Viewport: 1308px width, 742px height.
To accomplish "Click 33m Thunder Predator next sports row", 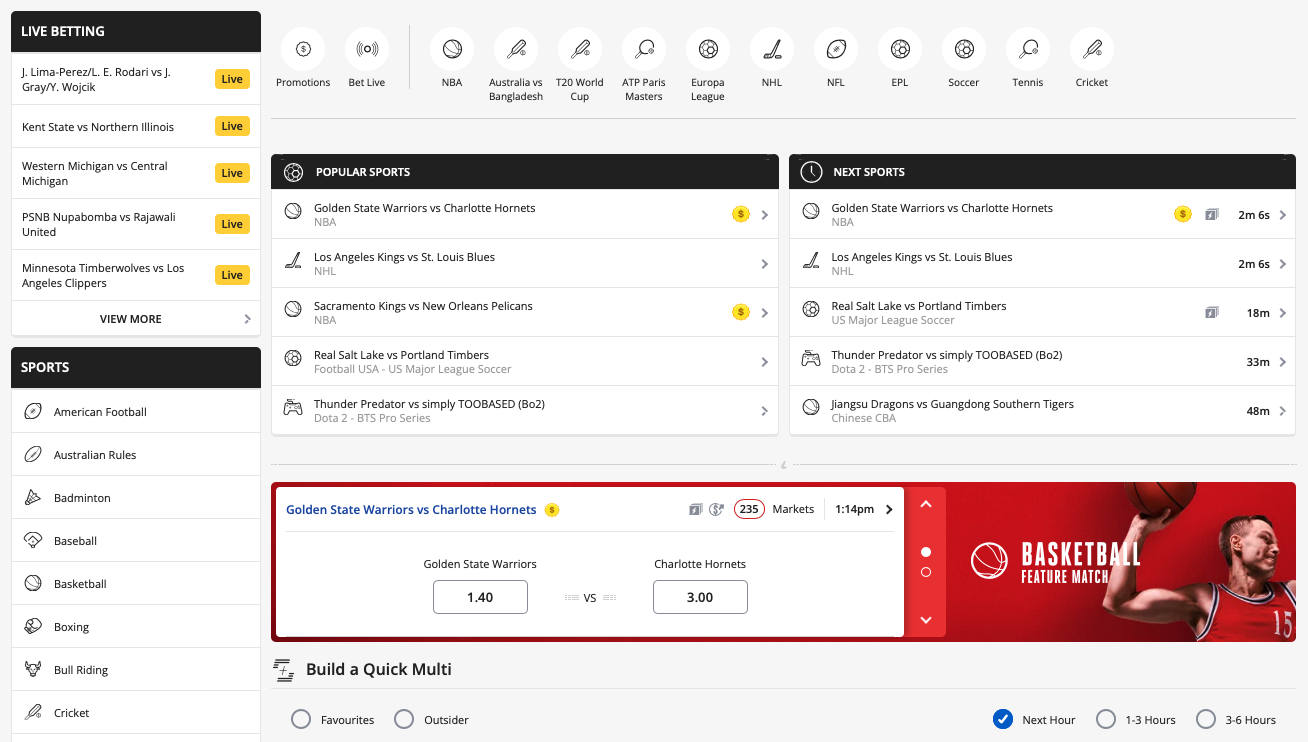I will [x=1043, y=362].
